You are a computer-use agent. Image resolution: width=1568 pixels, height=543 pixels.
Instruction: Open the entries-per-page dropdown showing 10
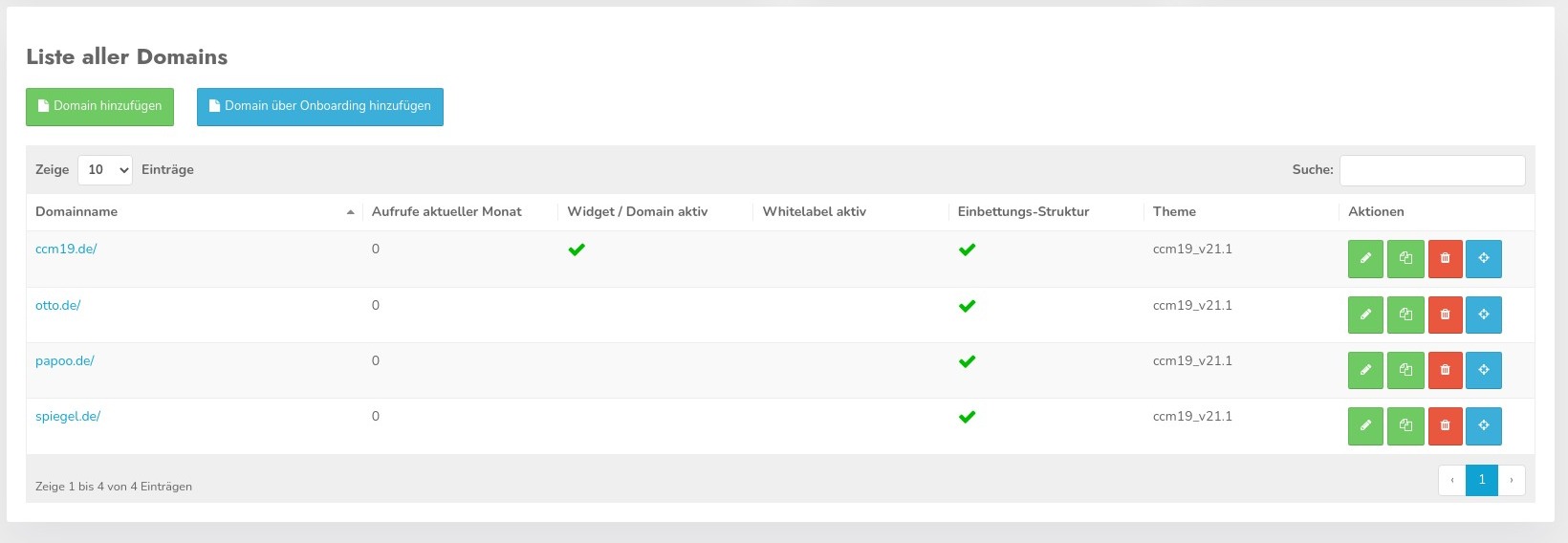[105, 169]
